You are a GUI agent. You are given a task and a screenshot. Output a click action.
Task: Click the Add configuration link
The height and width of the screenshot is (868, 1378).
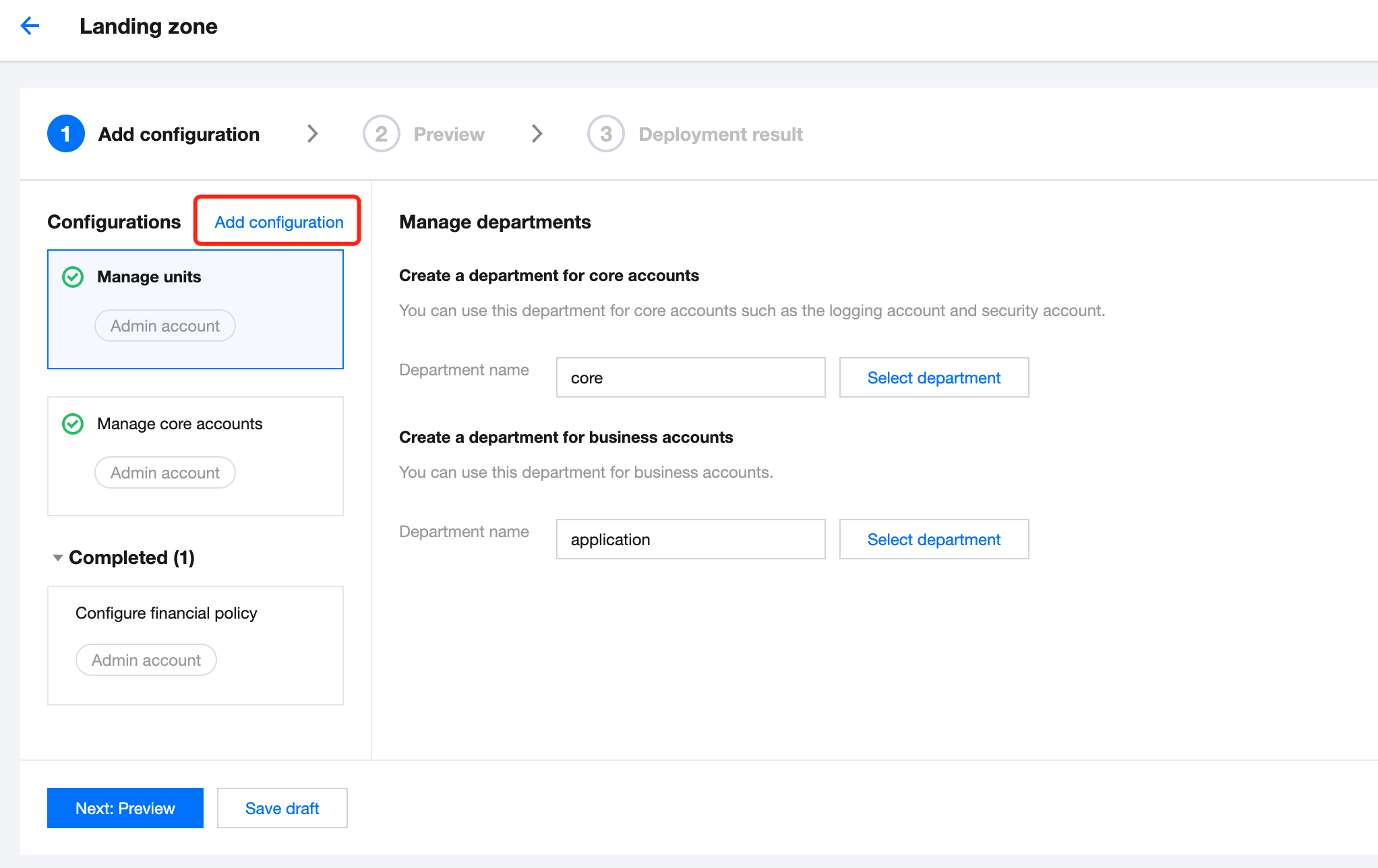[x=278, y=222]
